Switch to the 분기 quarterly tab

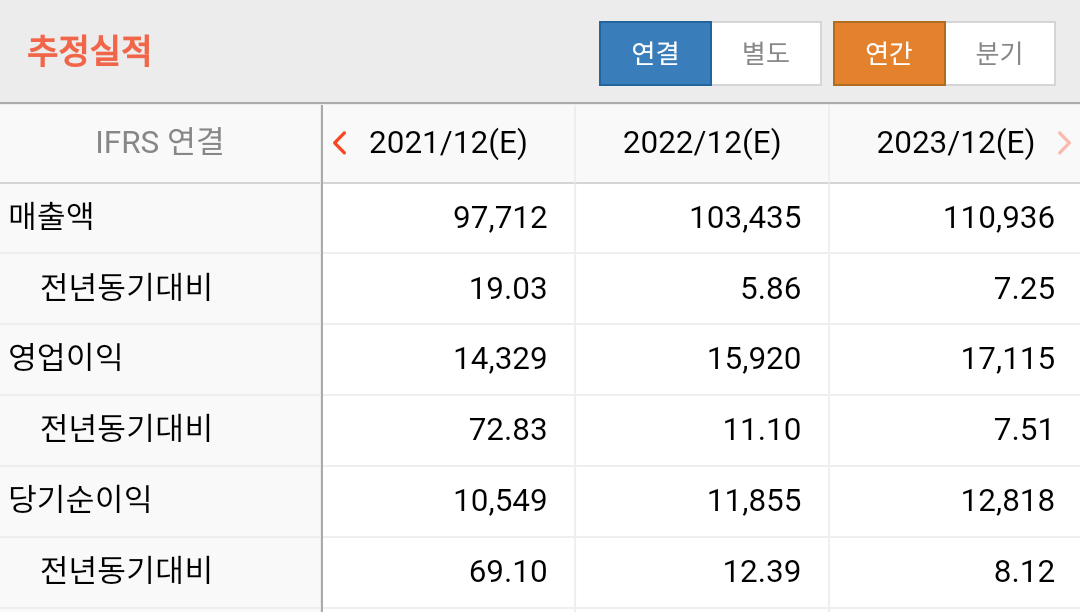(x=1000, y=54)
